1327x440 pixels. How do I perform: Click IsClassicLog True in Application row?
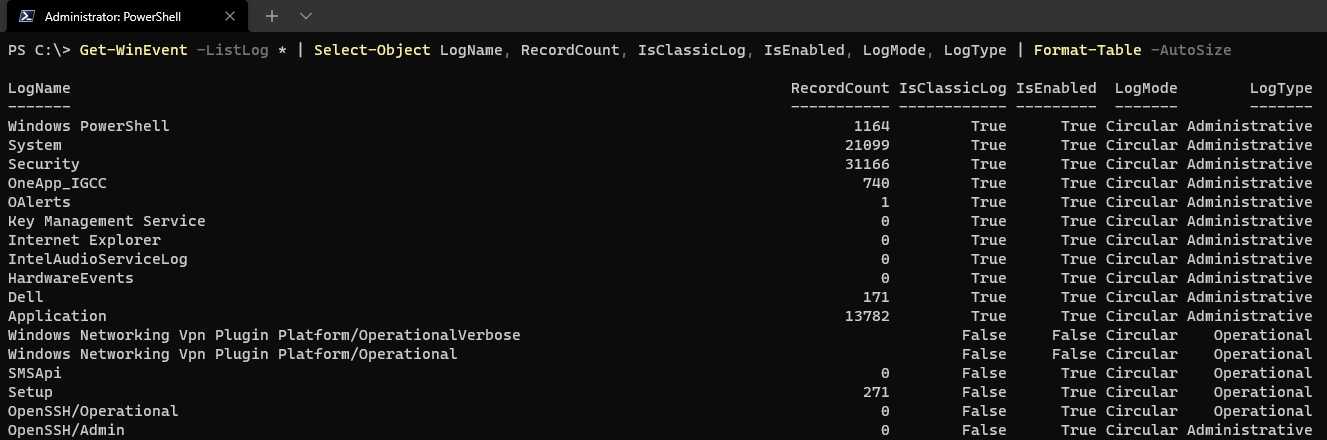pyautogui.click(x=989, y=316)
